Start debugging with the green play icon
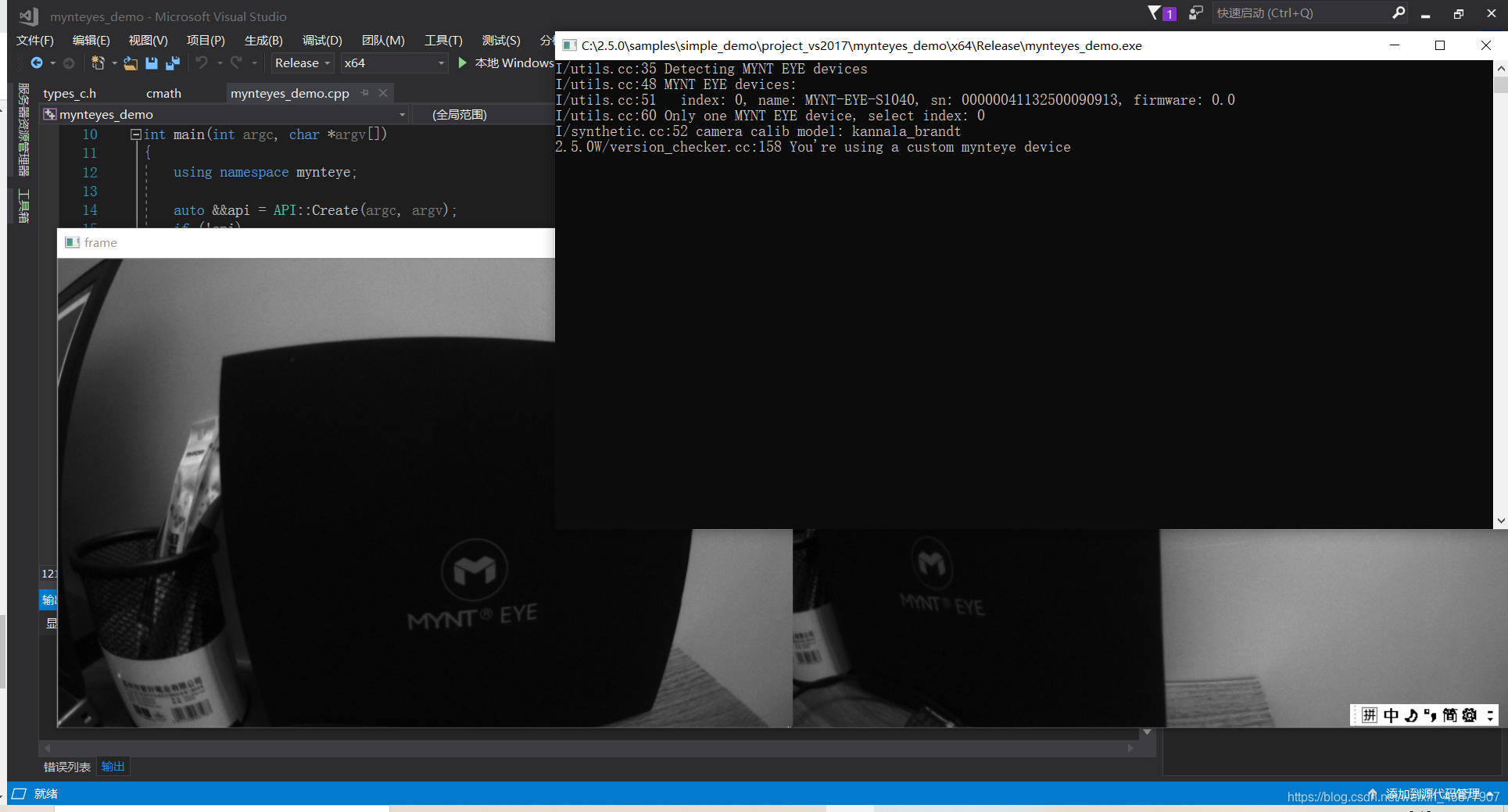 [x=462, y=63]
